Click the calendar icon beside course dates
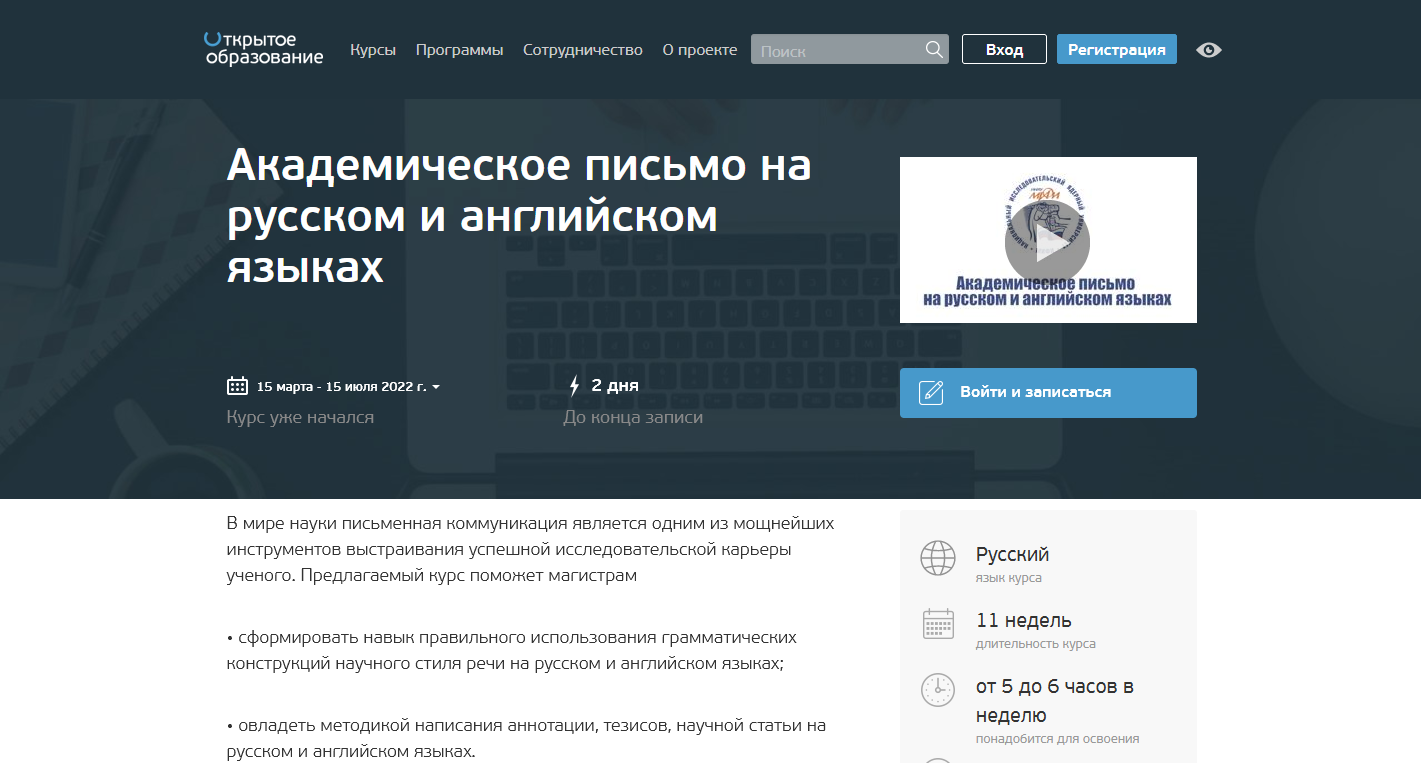1421x763 pixels. [x=235, y=385]
